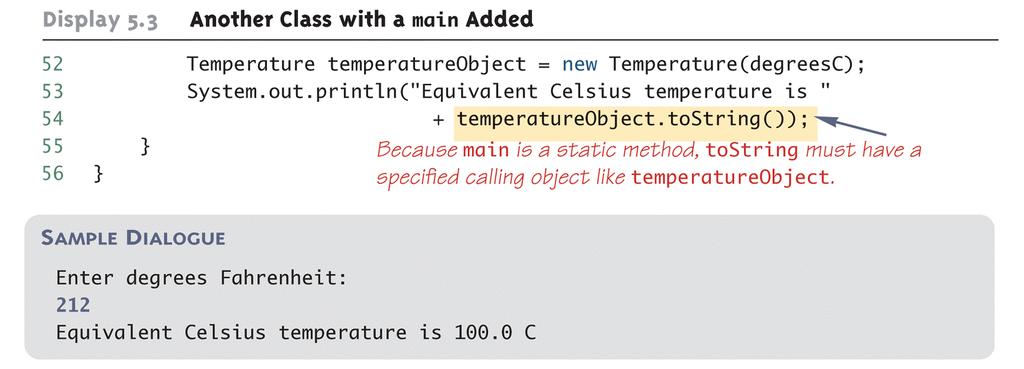
Task: Select line number 52
Action: click(52, 64)
